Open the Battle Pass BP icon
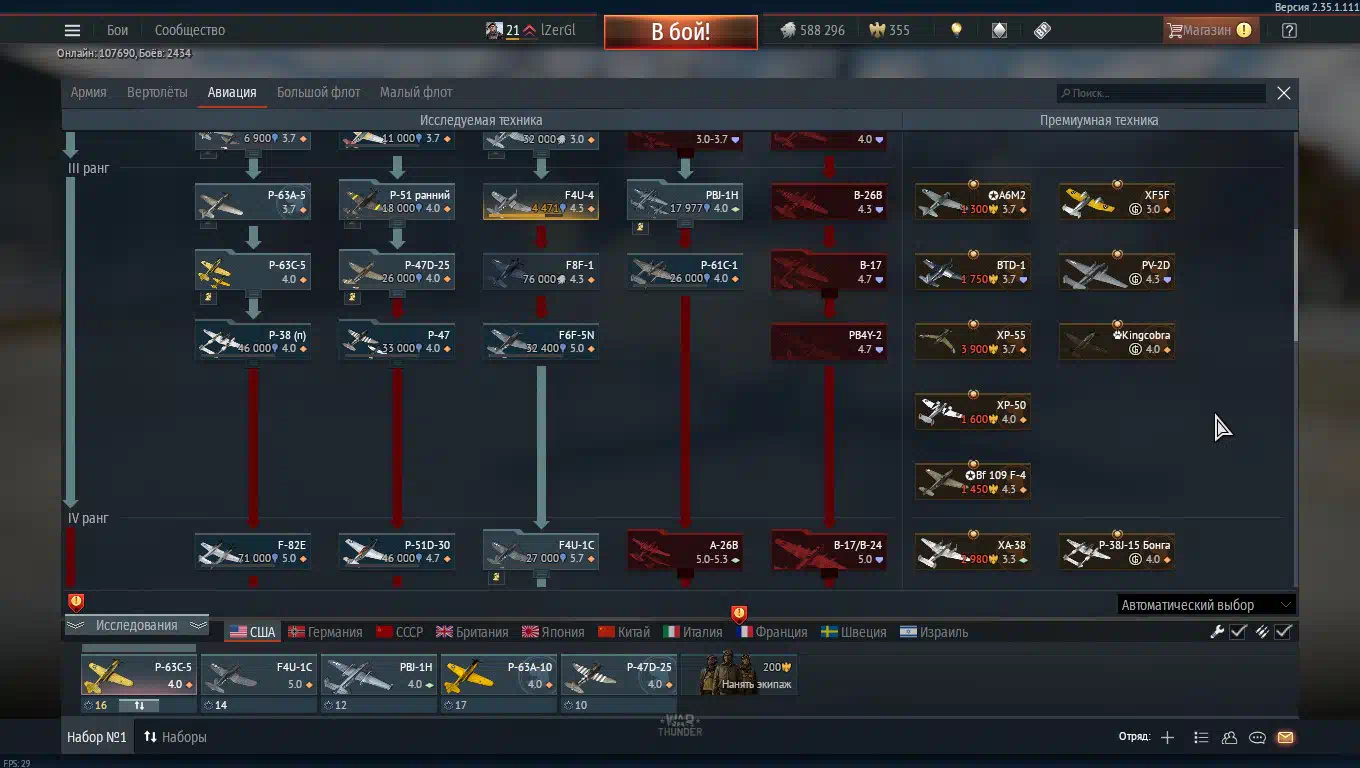Screen dimensions: 1360x768 1042,30
